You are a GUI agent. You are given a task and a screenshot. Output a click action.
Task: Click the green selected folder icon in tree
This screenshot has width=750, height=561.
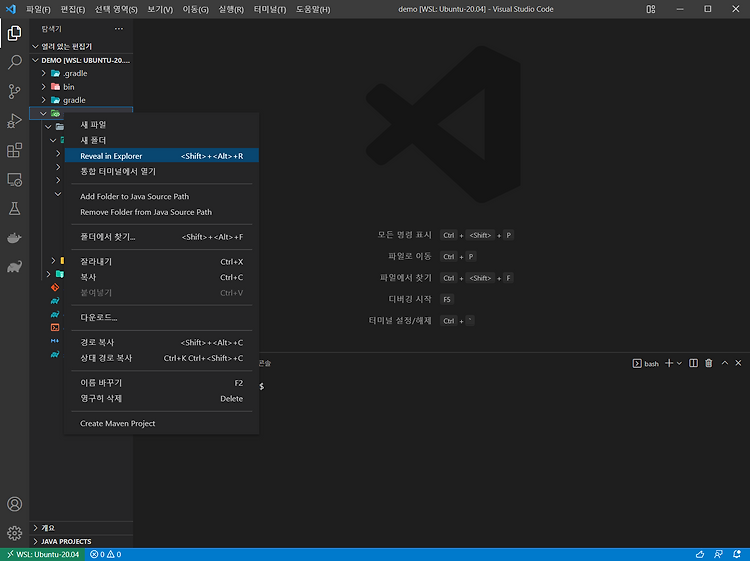coord(55,113)
